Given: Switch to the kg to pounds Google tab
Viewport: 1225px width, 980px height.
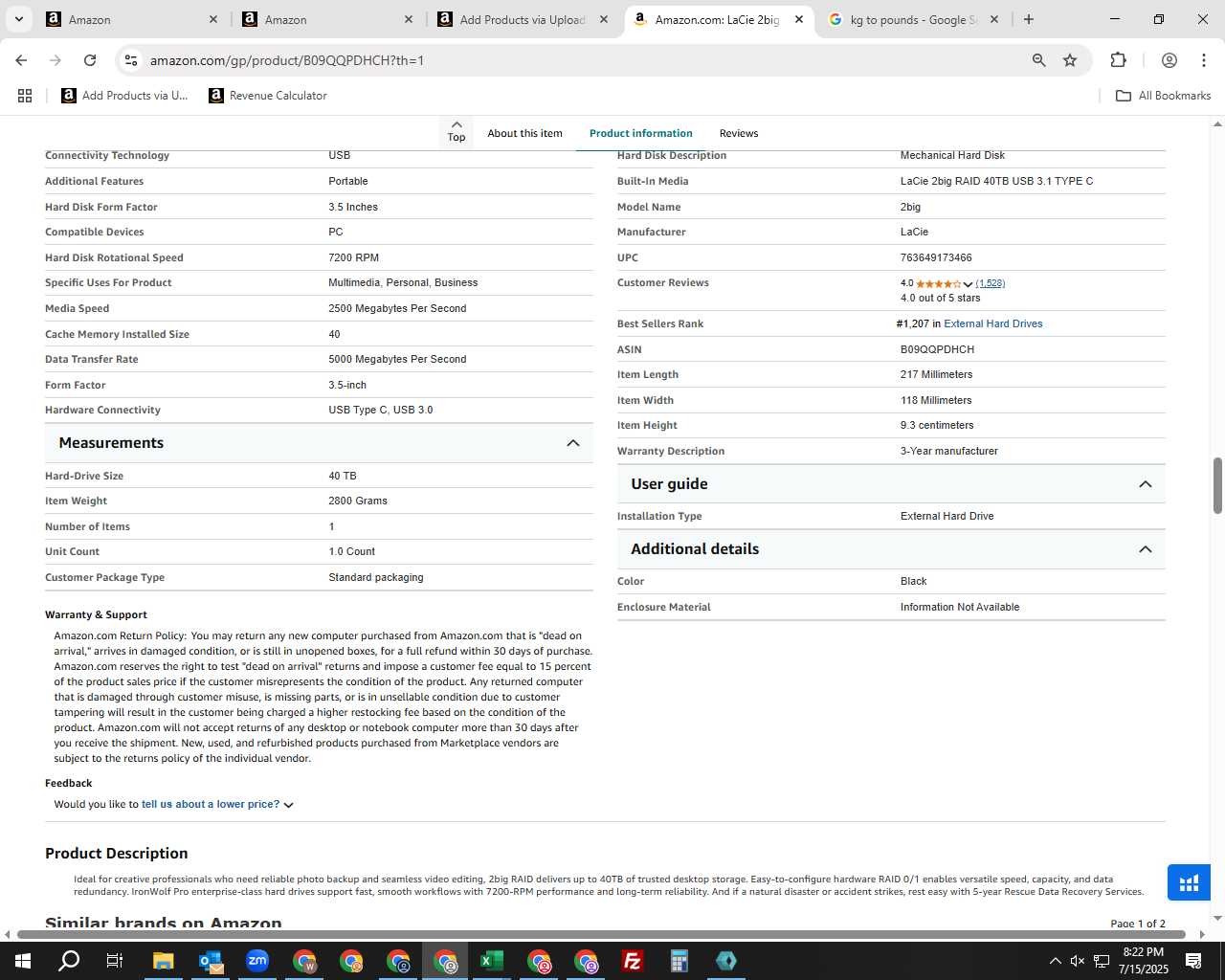Looking at the screenshot, I should point(911,19).
